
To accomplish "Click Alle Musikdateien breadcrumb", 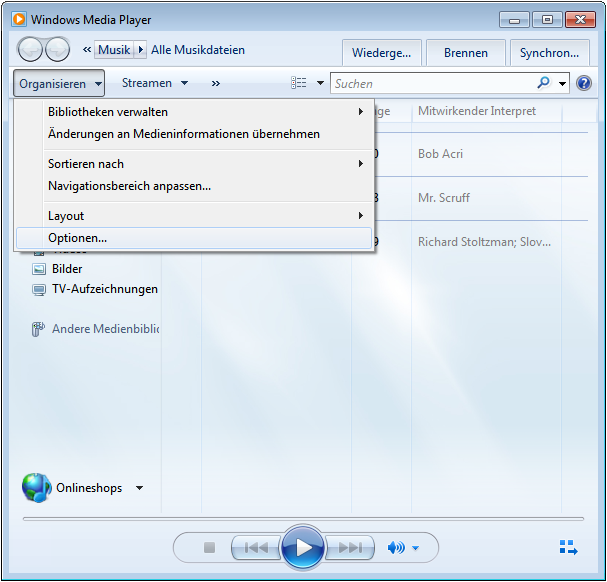I will click(198, 50).
